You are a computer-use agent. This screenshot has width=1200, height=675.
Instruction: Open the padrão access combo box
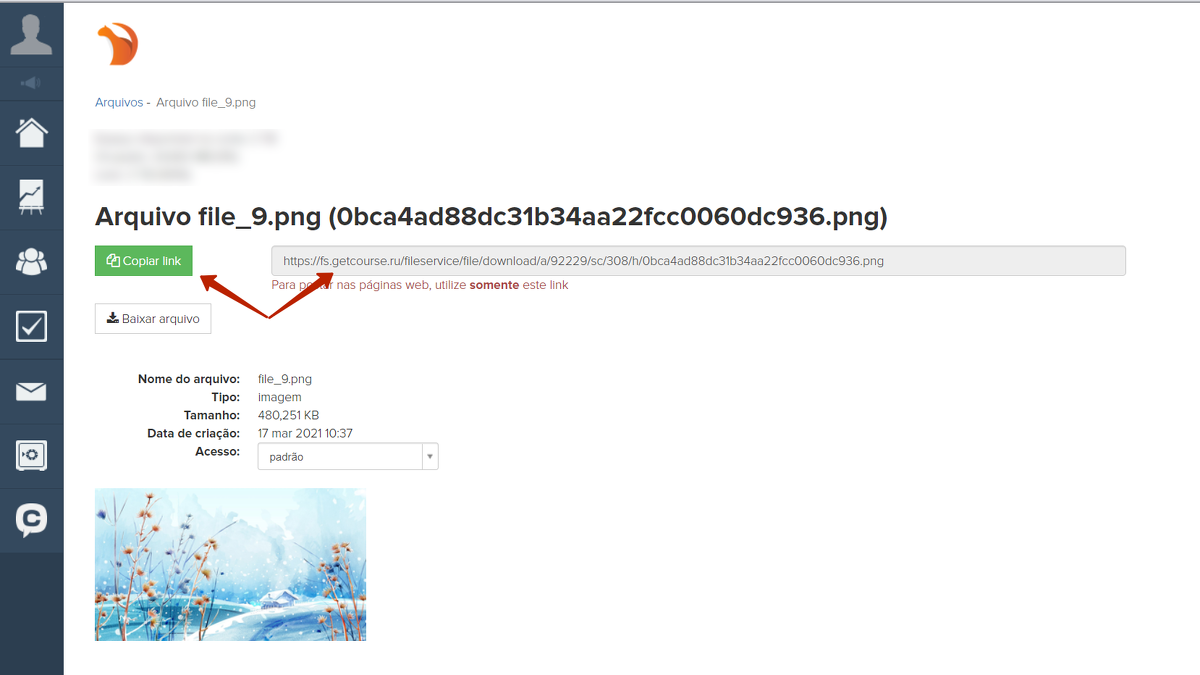(x=348, y=457)
